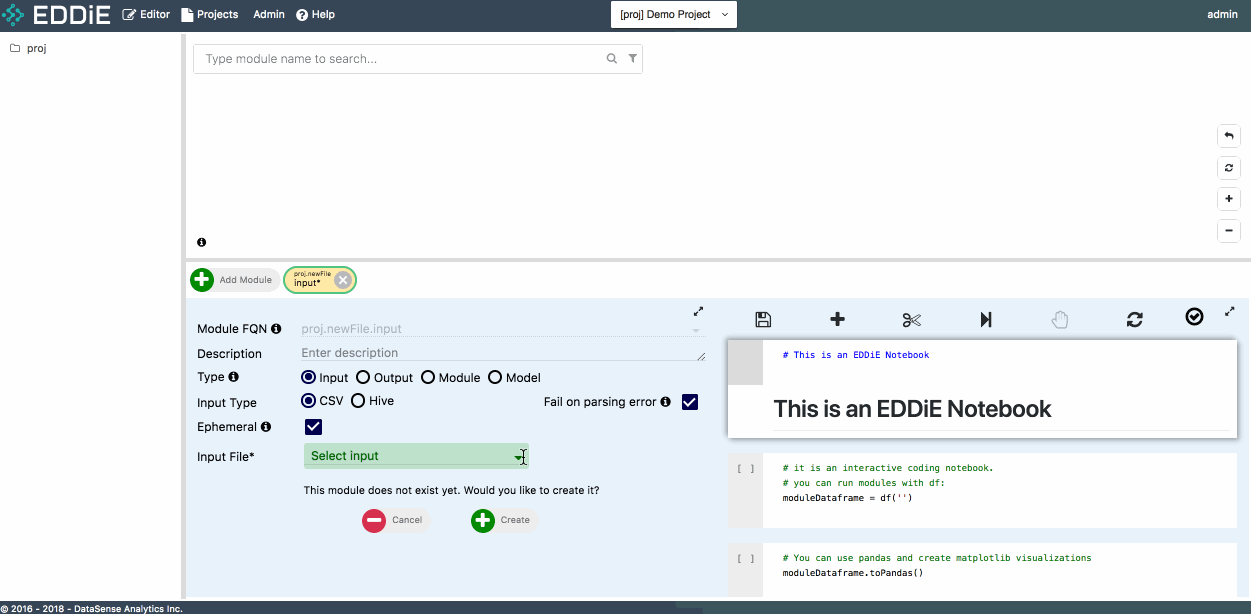Image resolution: width=1251 pixels, height=614 pixels.
Task: Open the Demo Project selector dropdown
Action: click(x=673, y=15)
